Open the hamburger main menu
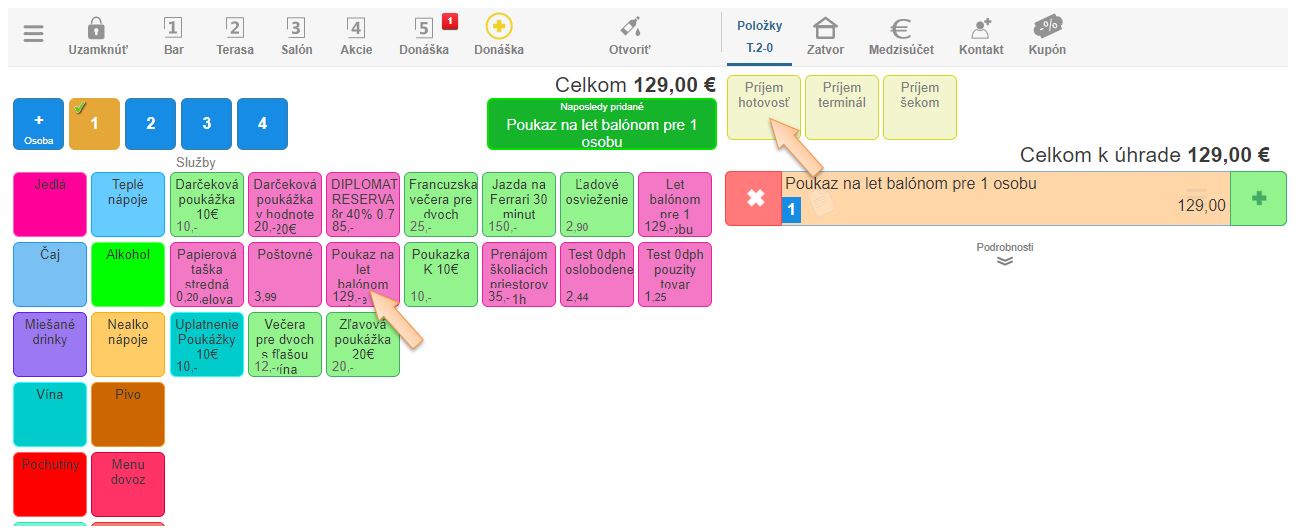The height and width of the screenshot is (531, 1302). 34,33
